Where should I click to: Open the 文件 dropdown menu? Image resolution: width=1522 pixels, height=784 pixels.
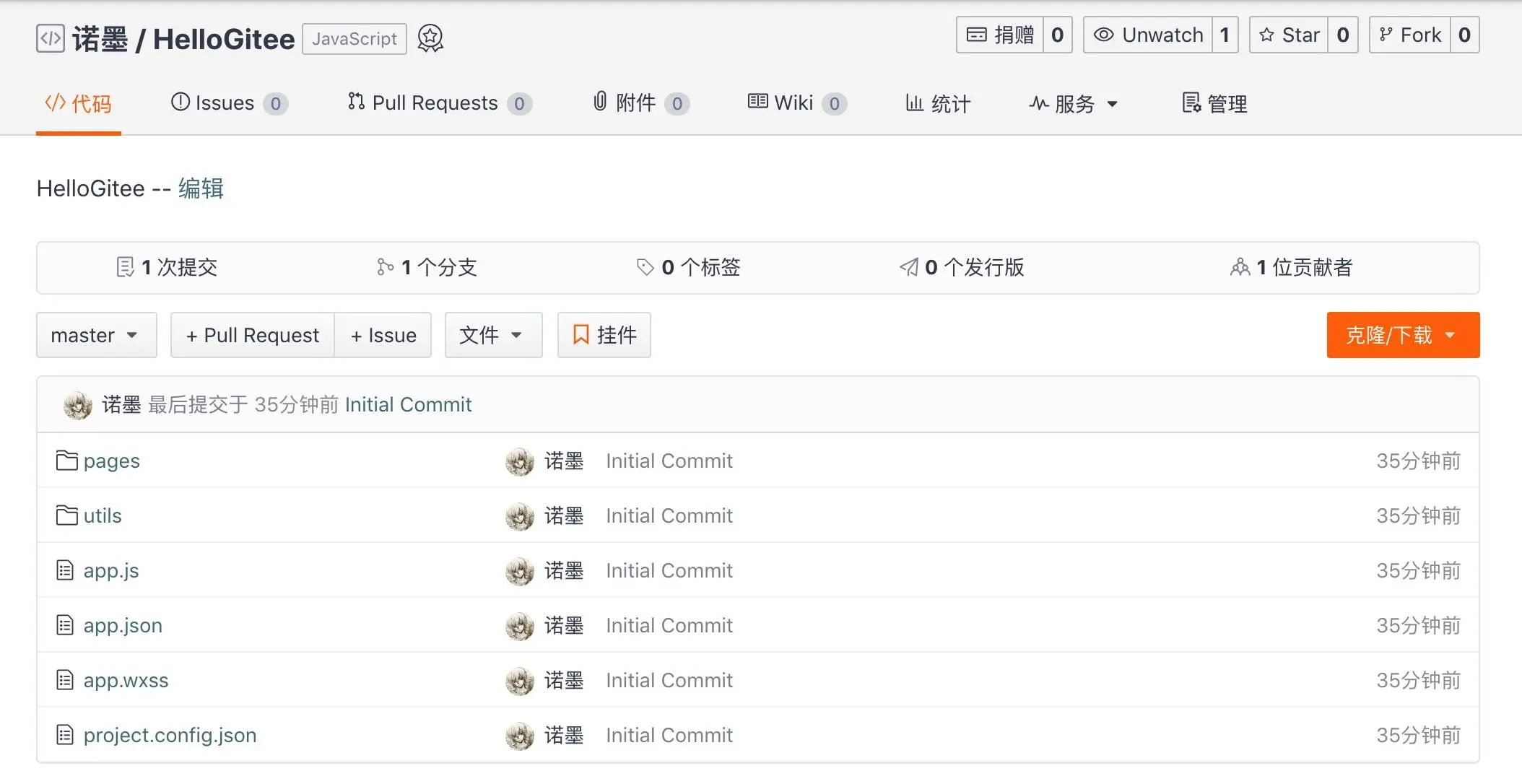click(493, 335)
